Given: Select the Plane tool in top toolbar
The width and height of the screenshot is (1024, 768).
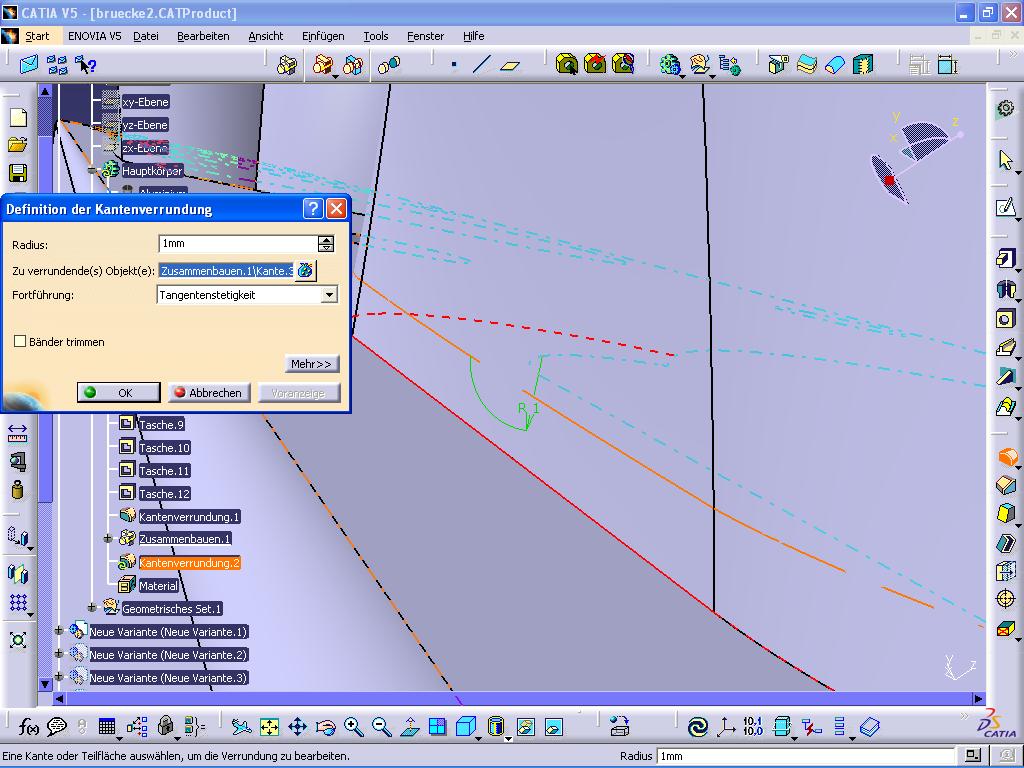Looking at the screenshot, I should click(x=510, y=65).
